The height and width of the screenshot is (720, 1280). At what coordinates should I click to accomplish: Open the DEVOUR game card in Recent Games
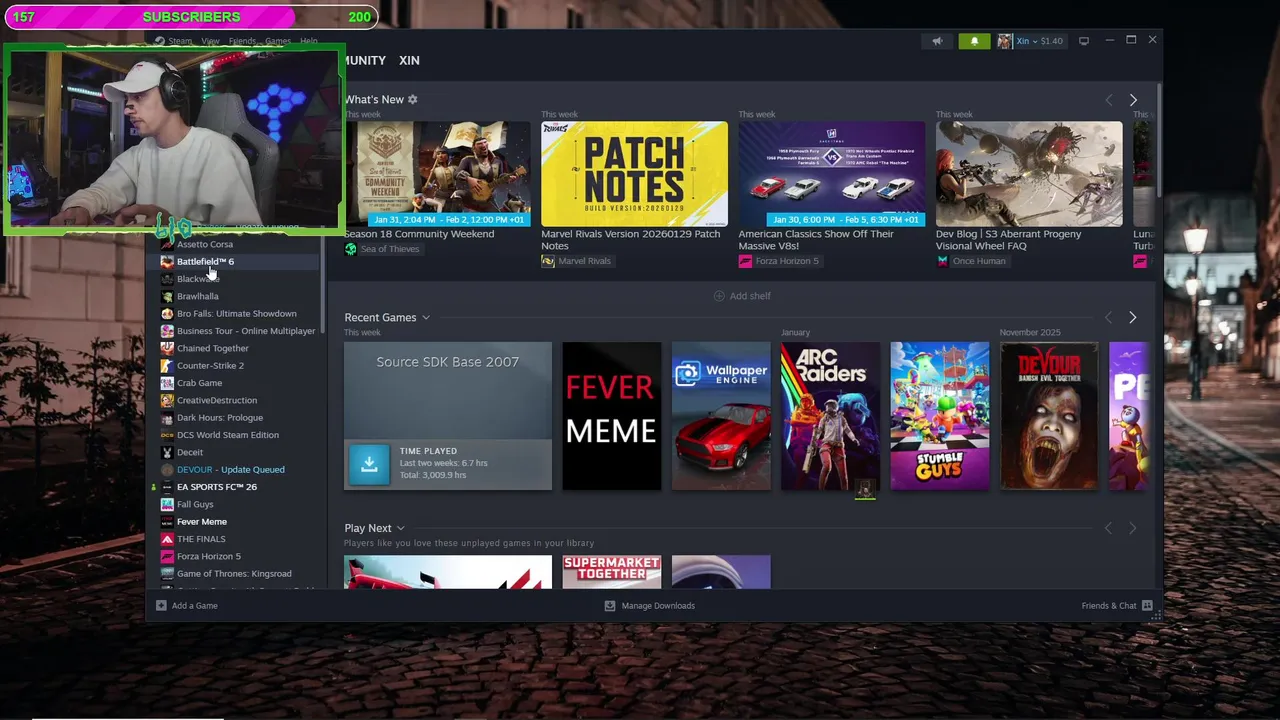(x=1049, y=416)
